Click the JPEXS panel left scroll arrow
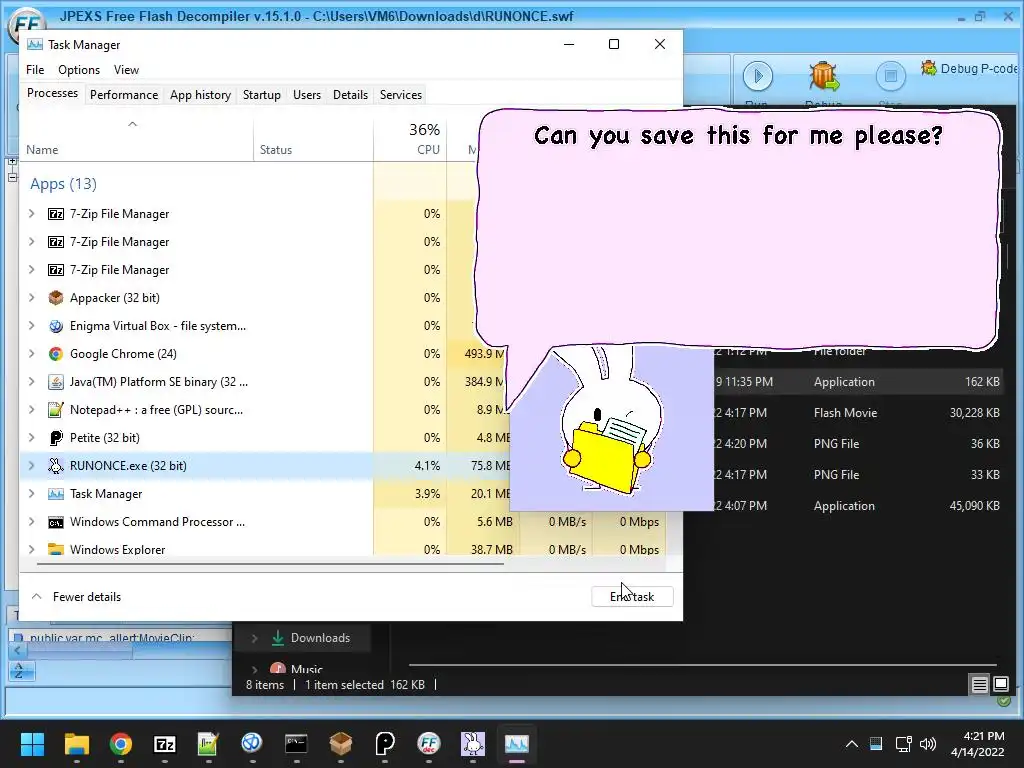Screen dimensions: 1024x768 coord(18,650)
